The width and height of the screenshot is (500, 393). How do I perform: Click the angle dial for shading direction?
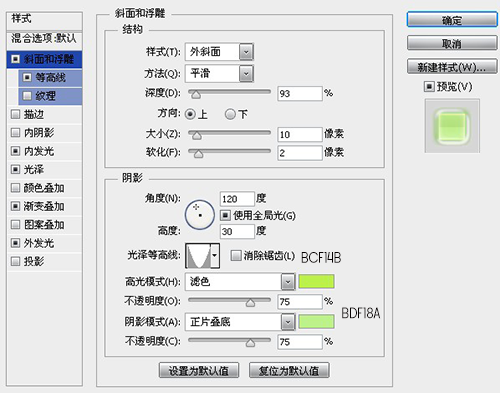click(200, 215)
